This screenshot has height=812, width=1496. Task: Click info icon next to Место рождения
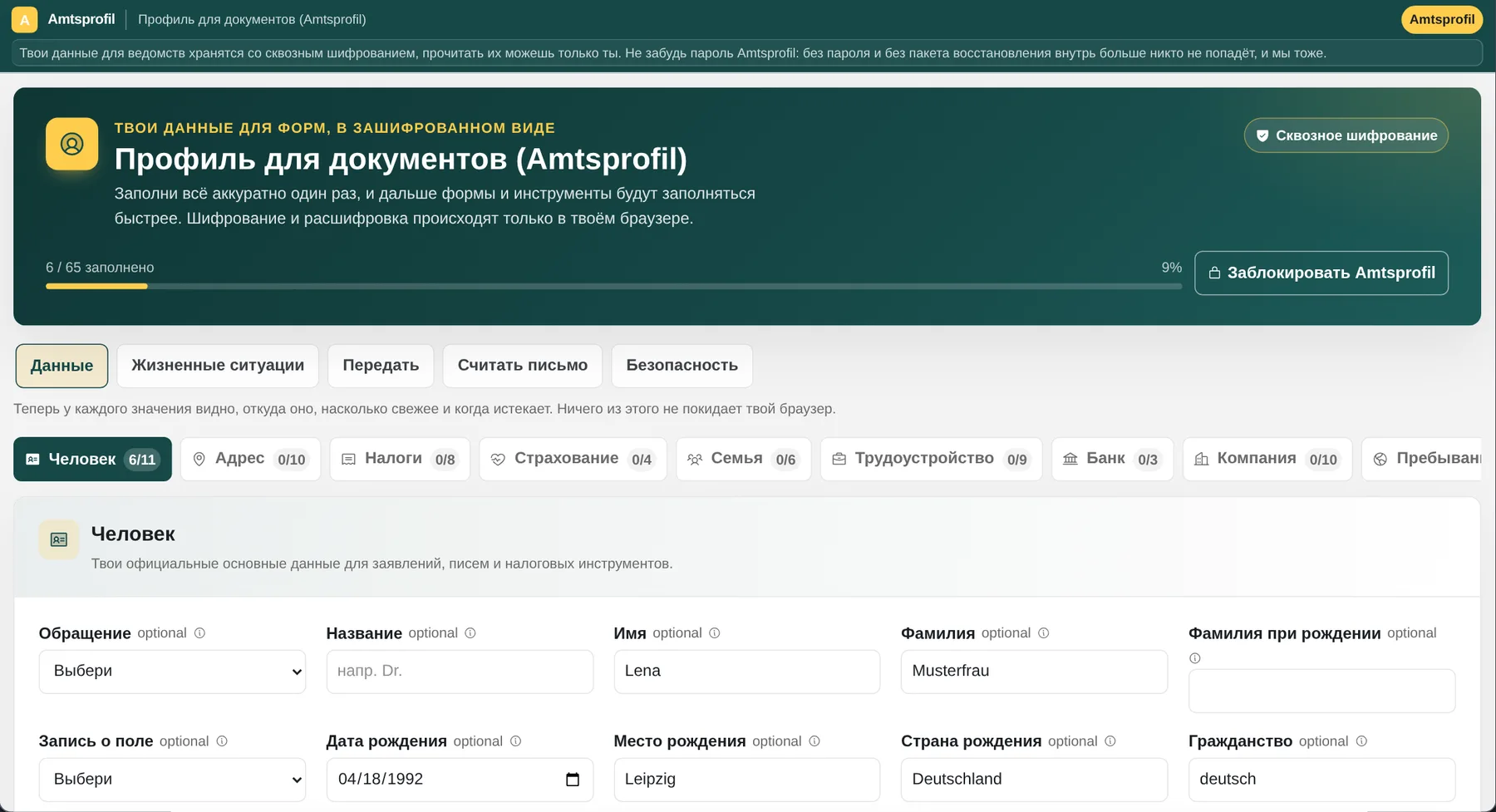pyautogui.click(x=814, y=741)
